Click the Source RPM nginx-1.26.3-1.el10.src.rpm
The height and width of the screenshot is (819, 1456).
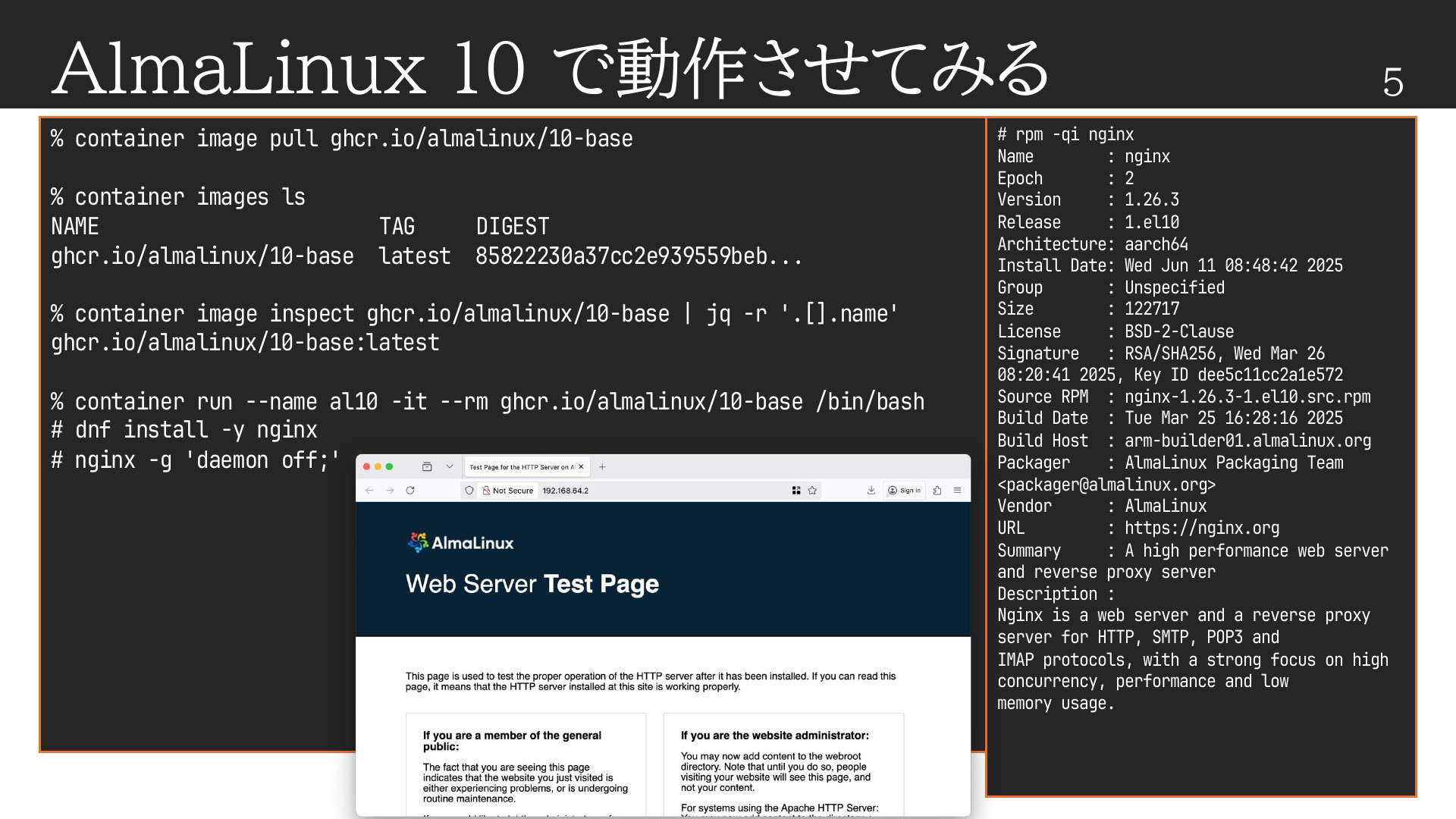pos(1247,397)
